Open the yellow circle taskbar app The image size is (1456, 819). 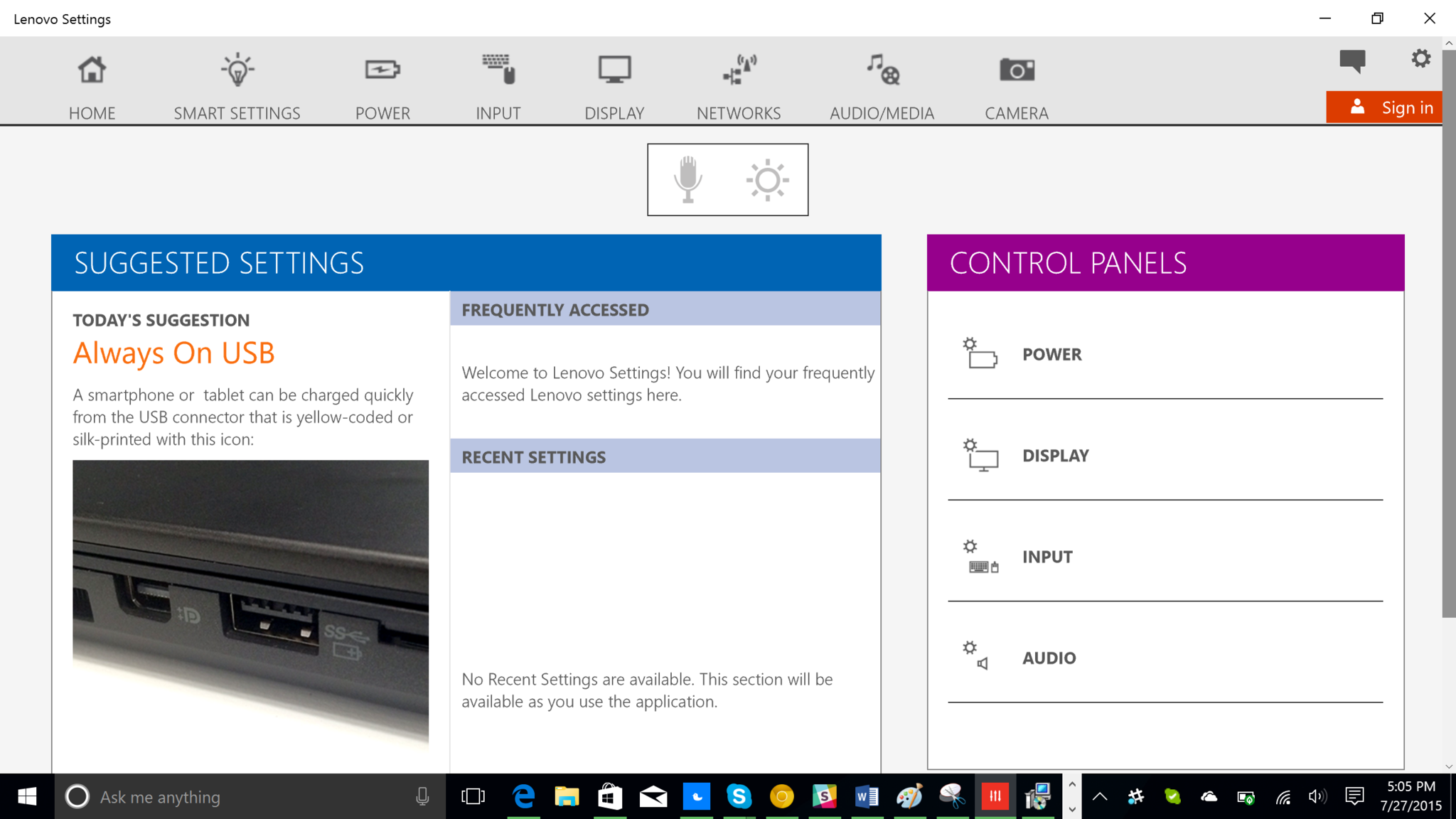(782, 797)
